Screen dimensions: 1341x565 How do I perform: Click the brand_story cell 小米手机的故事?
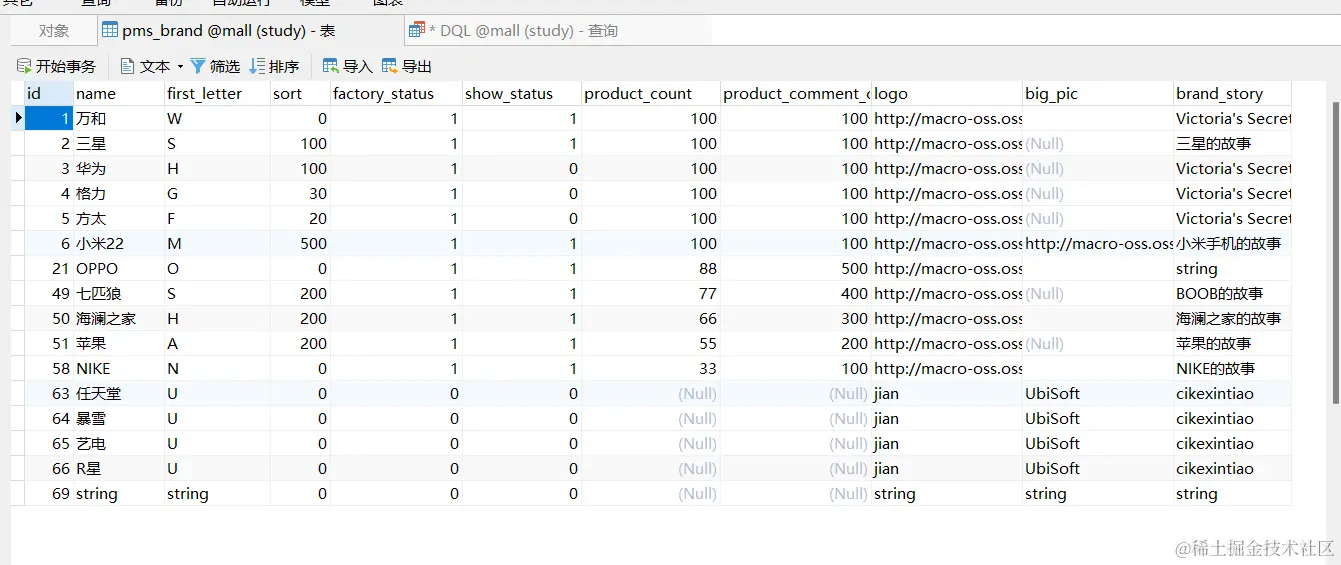[1232, 243]
